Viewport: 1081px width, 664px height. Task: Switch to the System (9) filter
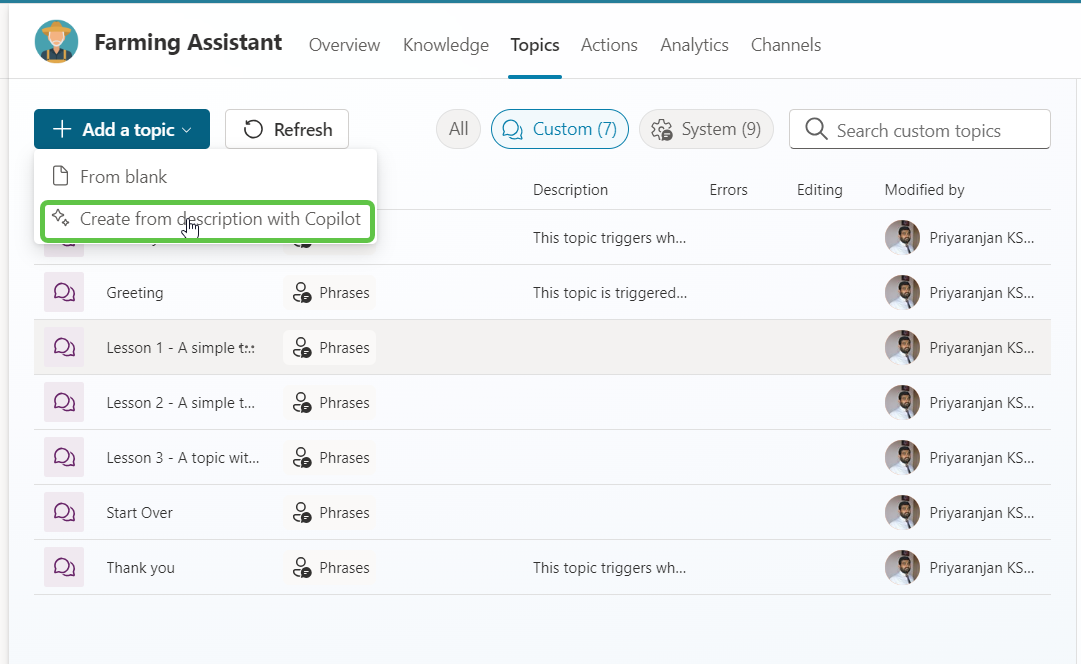click(706, 129)
